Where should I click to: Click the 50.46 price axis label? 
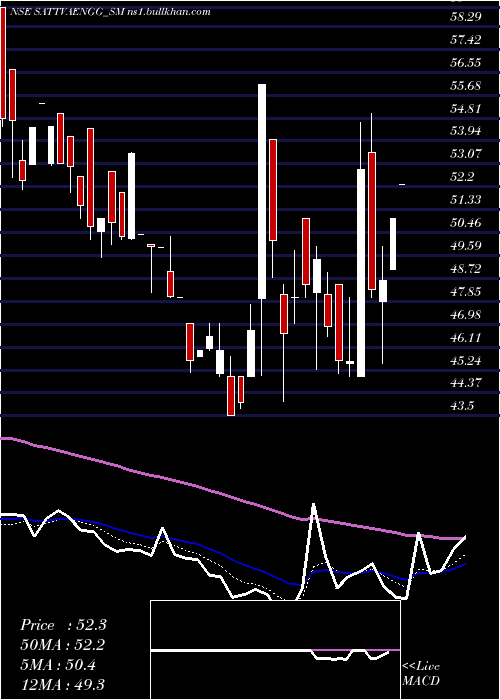(x=466, y=223)
